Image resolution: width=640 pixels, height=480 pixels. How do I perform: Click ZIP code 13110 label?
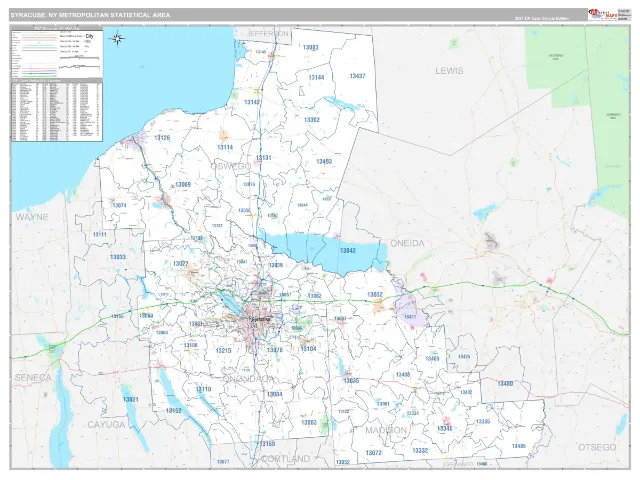(x=203, y=389)
